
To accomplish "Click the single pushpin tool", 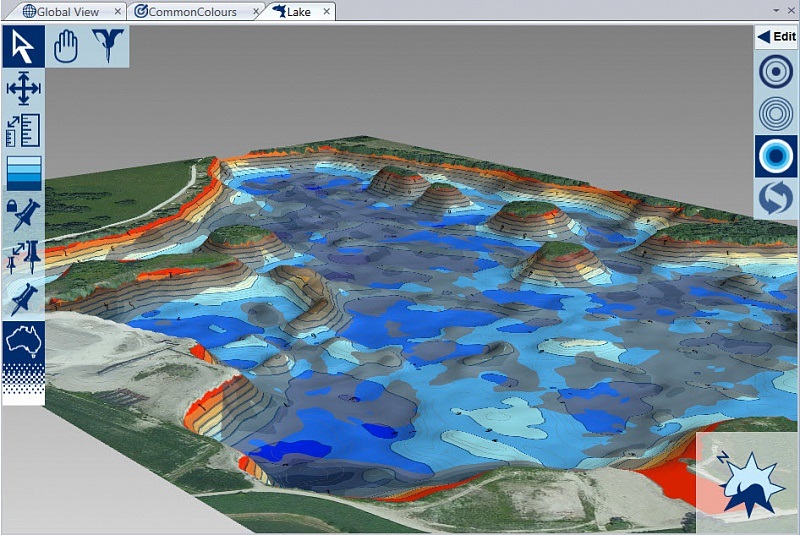I will coord(23,299).
